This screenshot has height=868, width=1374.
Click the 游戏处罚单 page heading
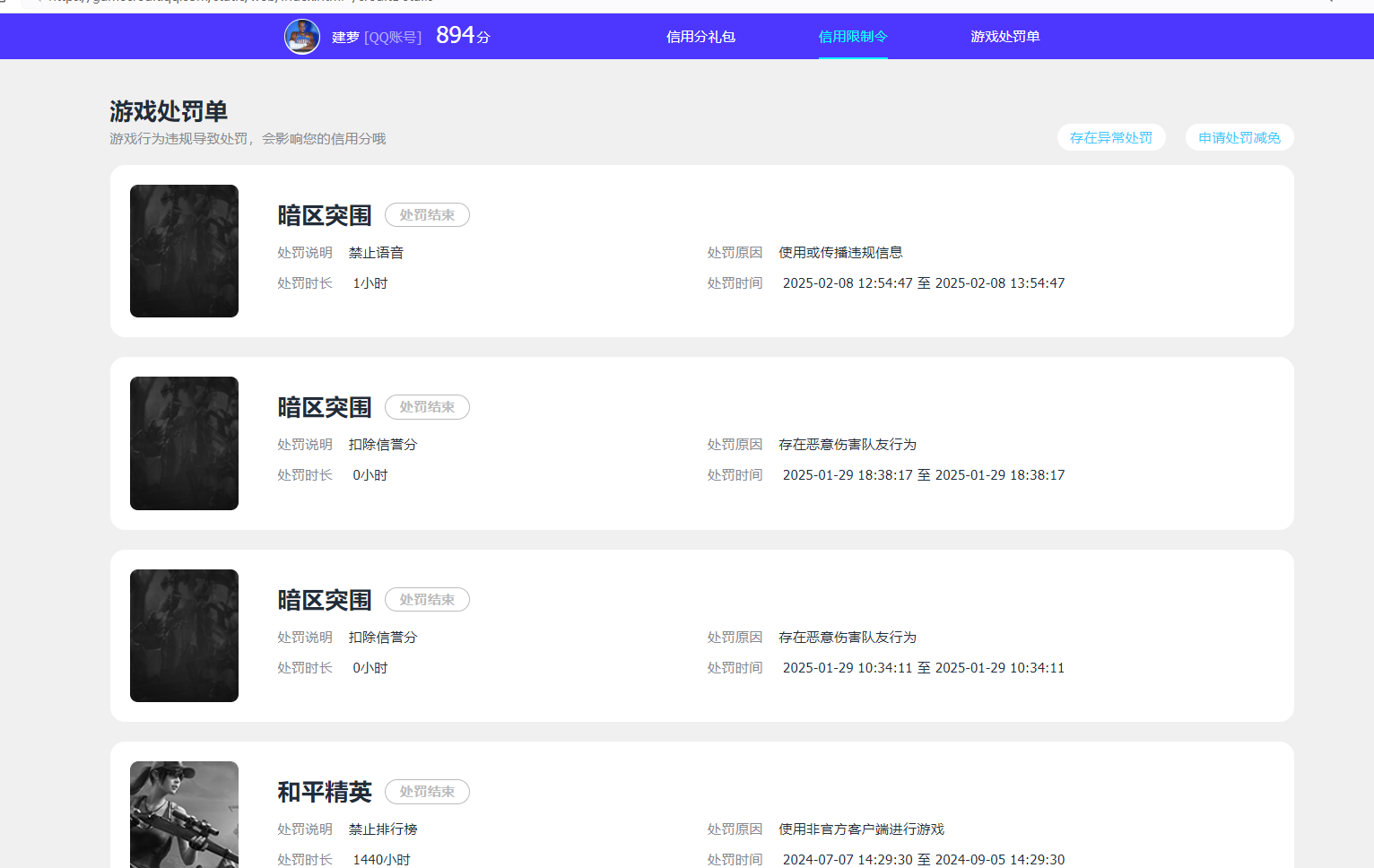(x=169, y=111)
